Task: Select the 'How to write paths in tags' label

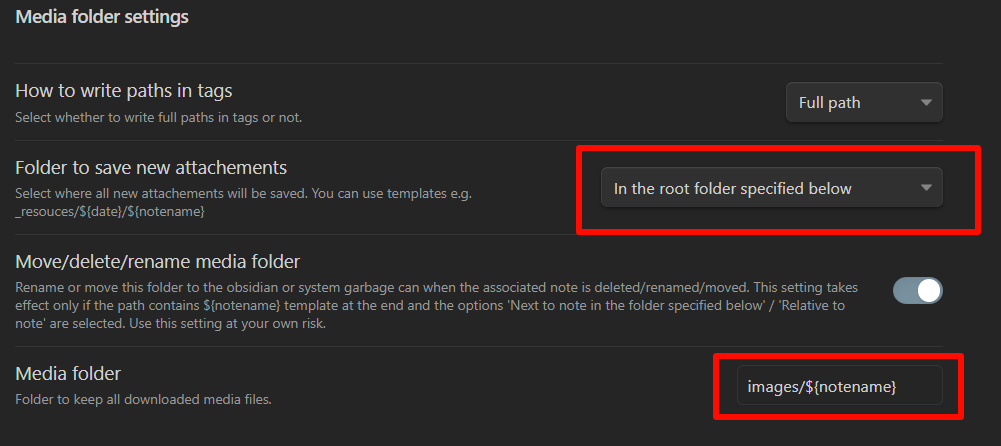Action: click(x=124, y=91)
